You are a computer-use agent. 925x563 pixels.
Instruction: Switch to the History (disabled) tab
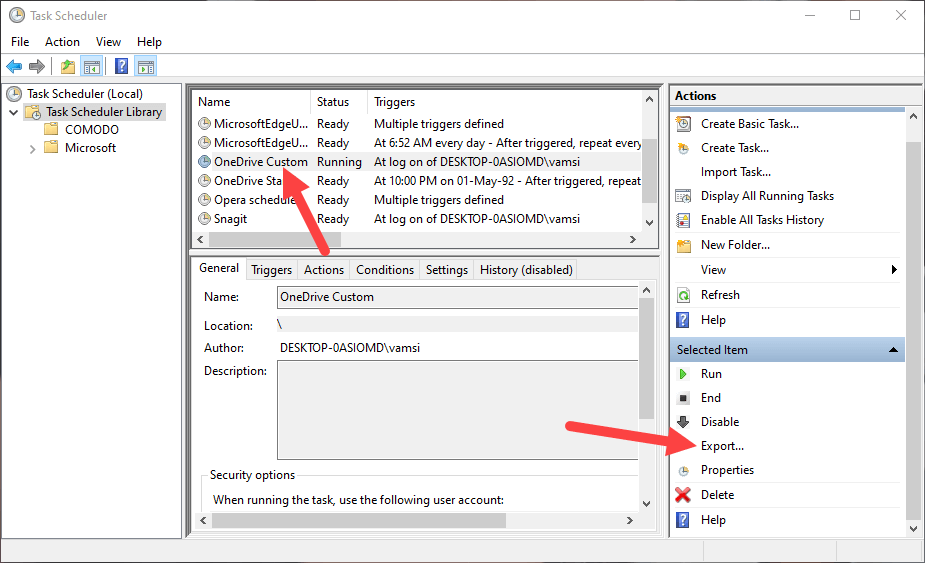pos(526,270)
